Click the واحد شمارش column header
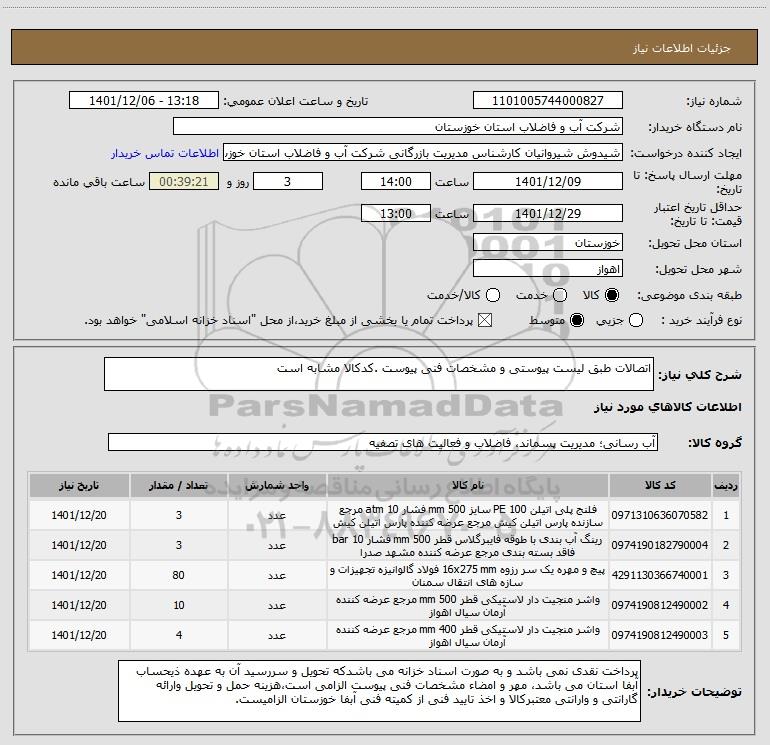Viewport: 770px width, 745px height. (277, 485)
